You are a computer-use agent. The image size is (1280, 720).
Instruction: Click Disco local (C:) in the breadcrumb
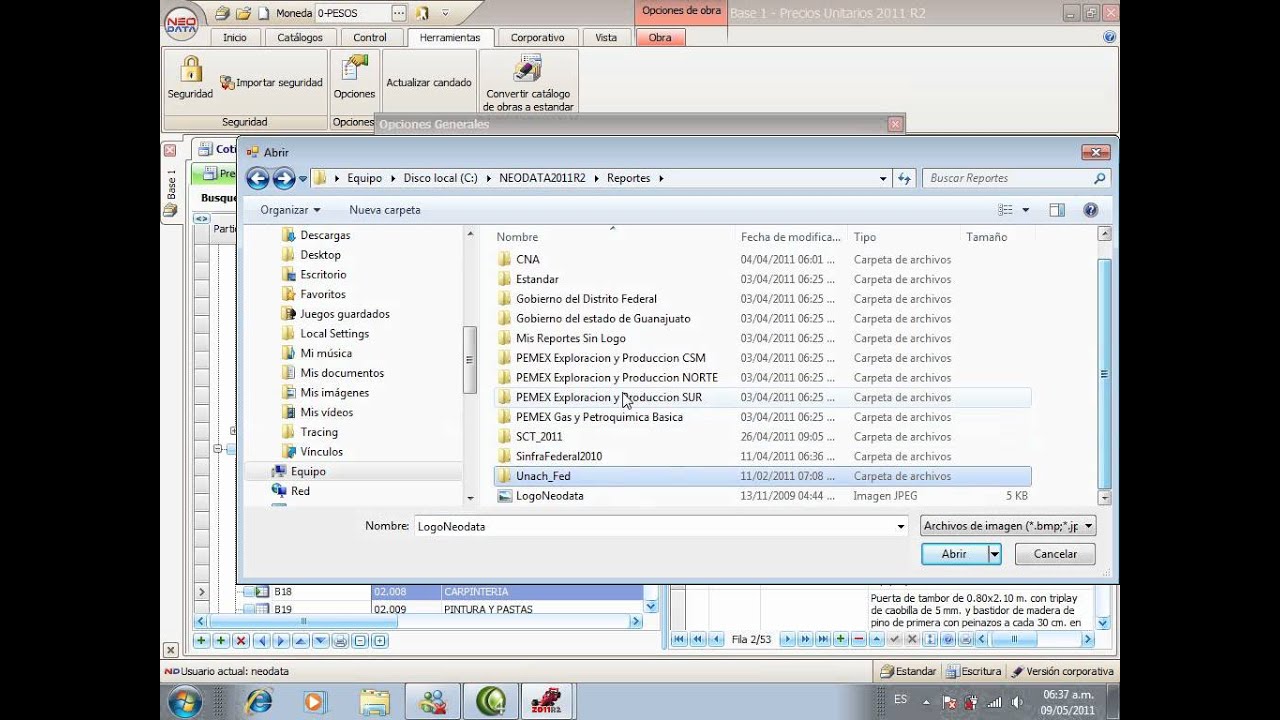tap(440, 178)
